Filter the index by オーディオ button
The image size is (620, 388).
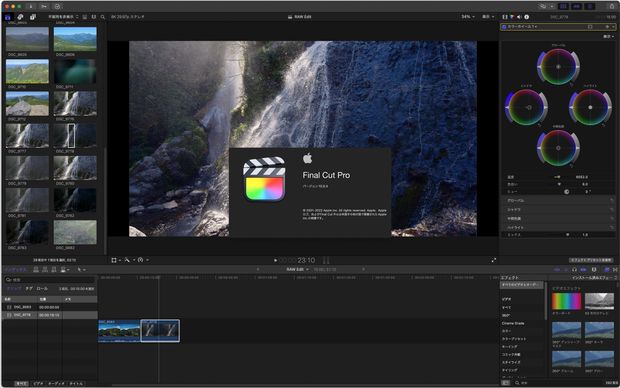click(x=56, y=384)
